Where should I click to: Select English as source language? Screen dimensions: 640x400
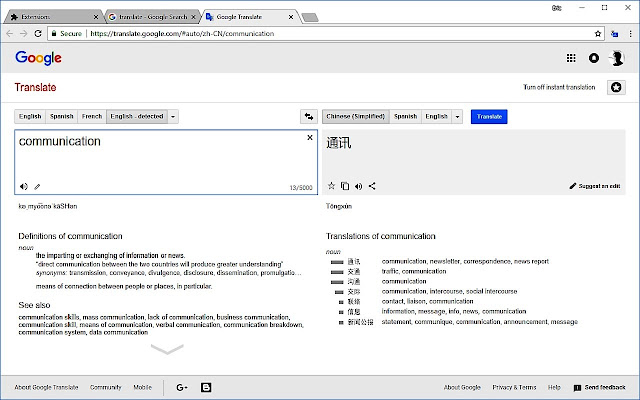tap(30, 117)
